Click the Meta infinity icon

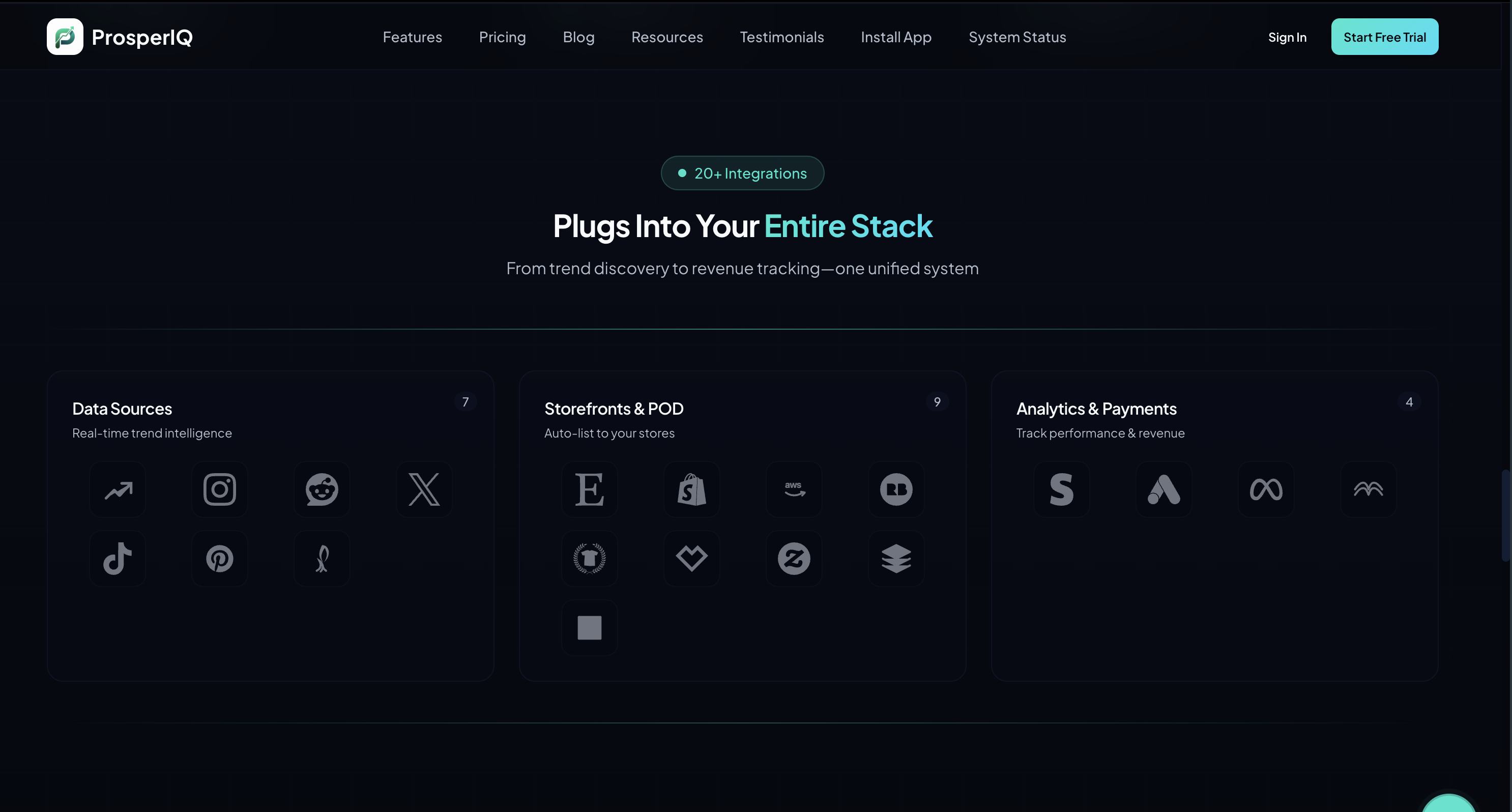pyautogui.click(x=1265, y=489)
